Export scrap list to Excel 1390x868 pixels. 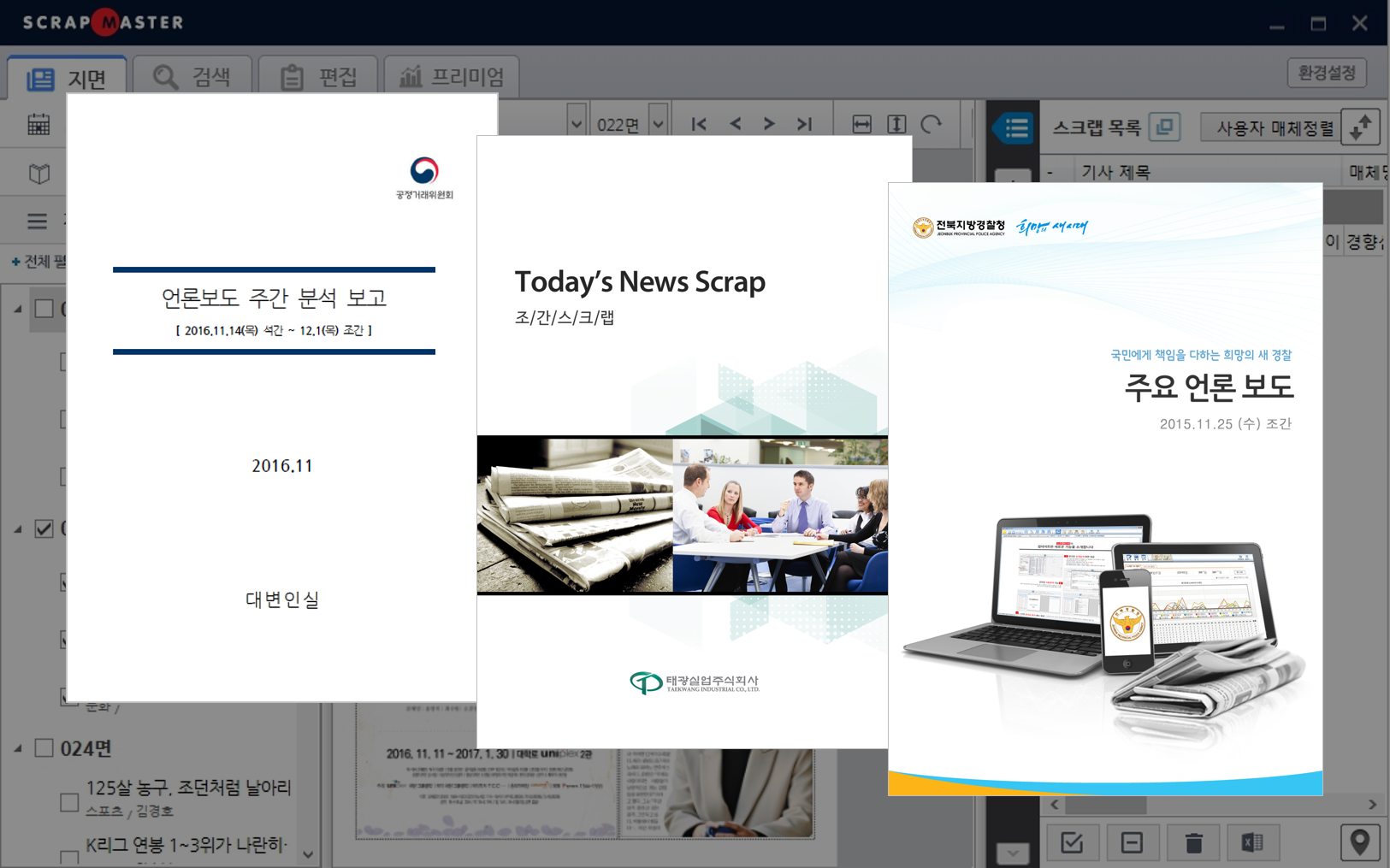1252,842
